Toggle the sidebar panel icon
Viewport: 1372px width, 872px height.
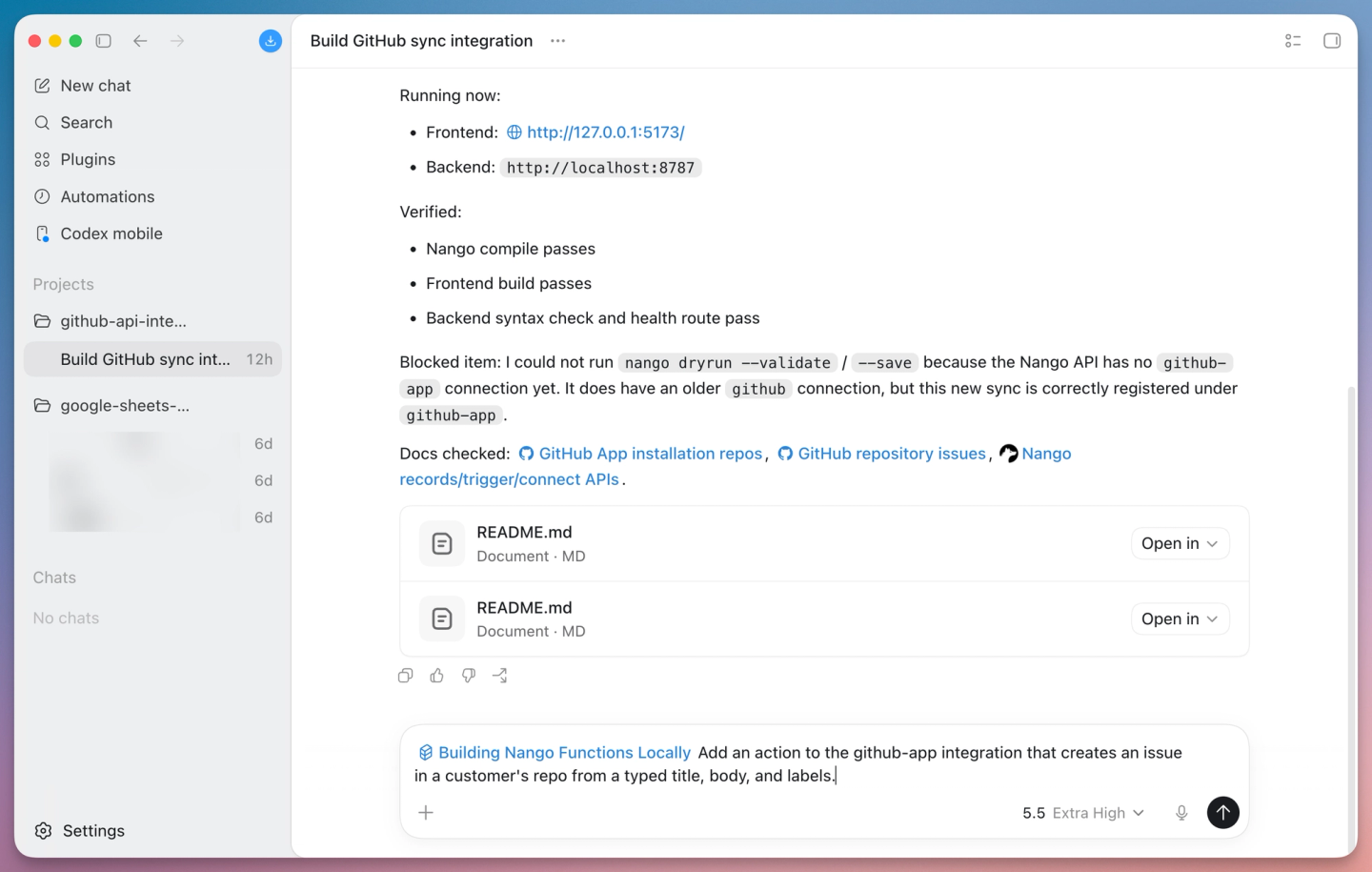click(x=104, y=41)
